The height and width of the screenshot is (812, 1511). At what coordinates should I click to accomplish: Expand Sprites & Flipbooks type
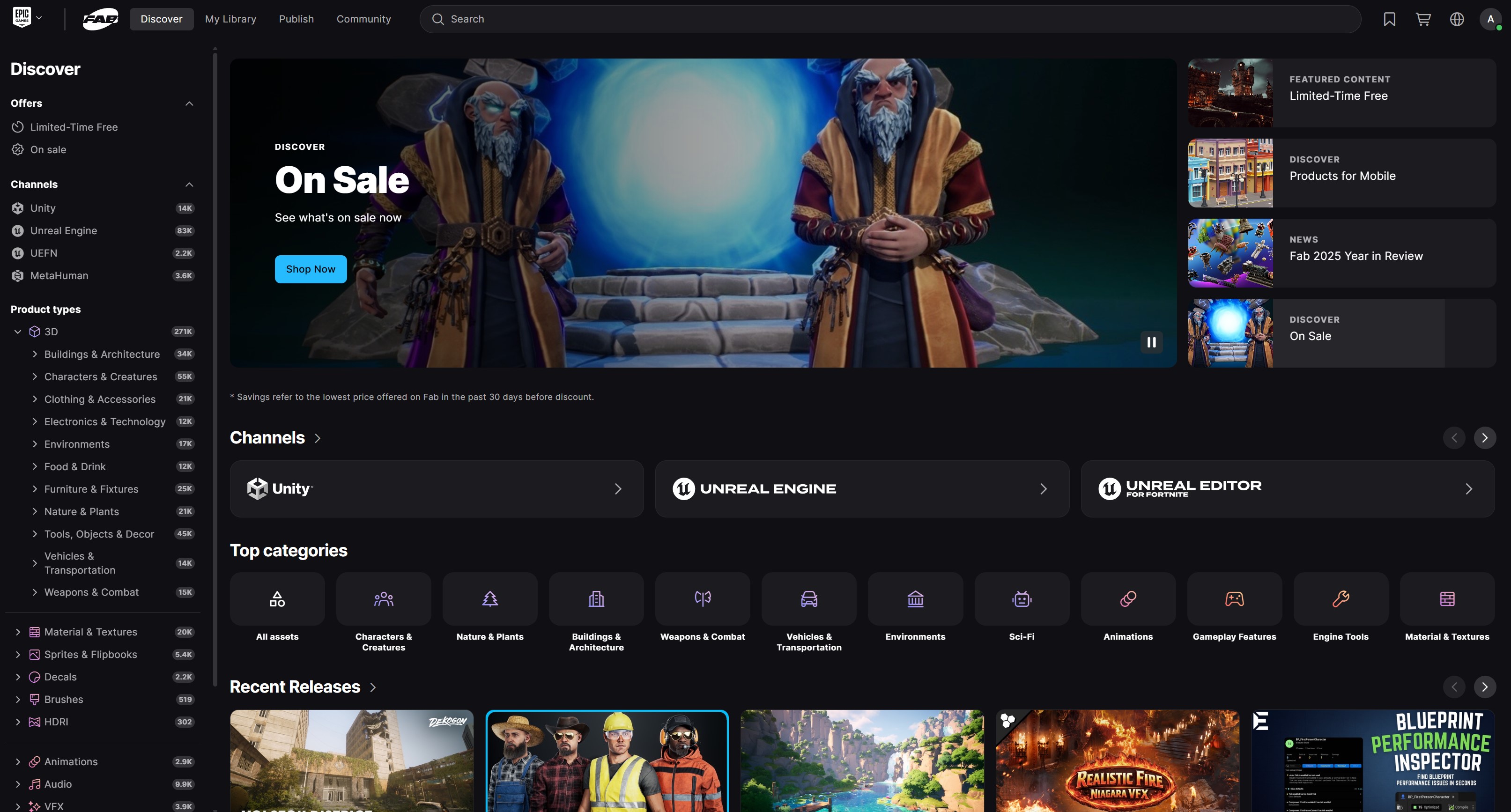click(18, 654)
